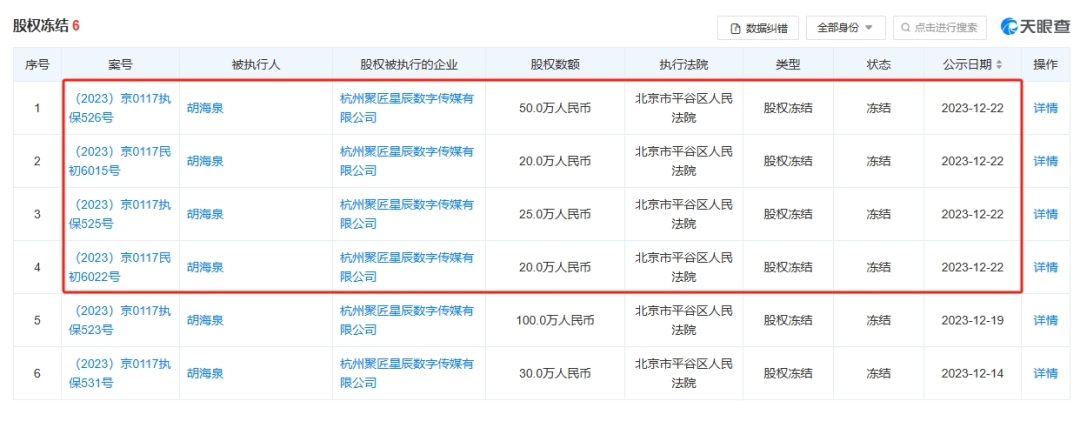Click the 股权冻结 section title
The width and height of the screenshot is (1080, 428).
(x=41, y=26)
